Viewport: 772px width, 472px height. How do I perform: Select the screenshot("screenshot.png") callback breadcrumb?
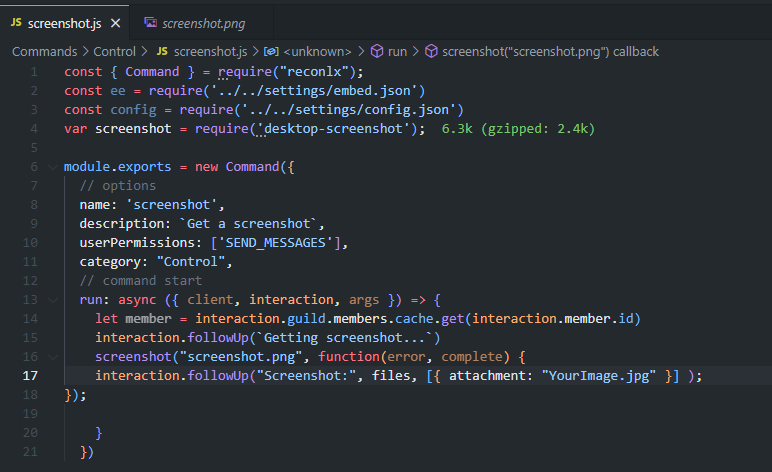point(550,52)
